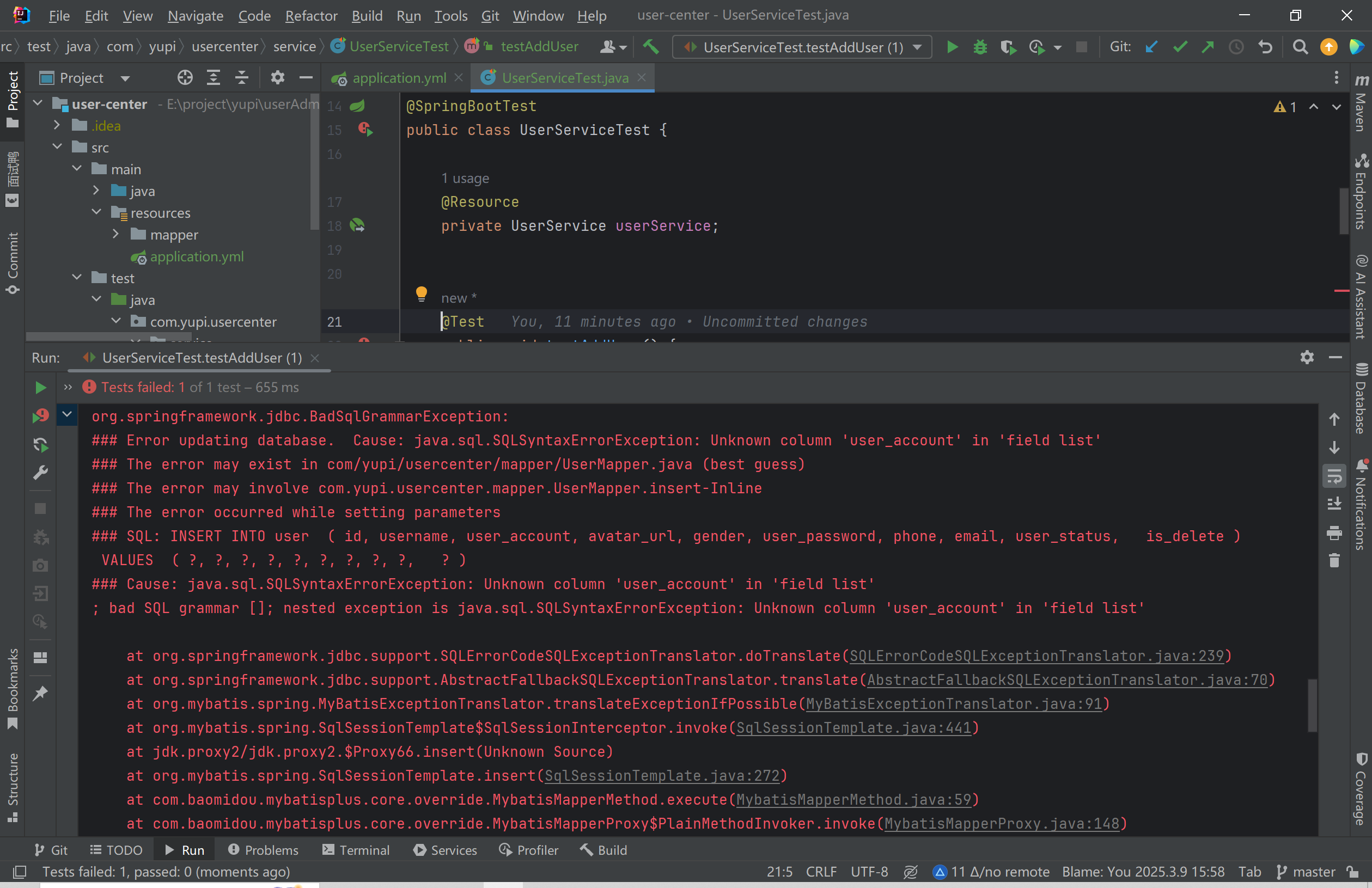Click master branch widget in status bar
This screenshot has height=888, width=1372.
coord(1307,872)
